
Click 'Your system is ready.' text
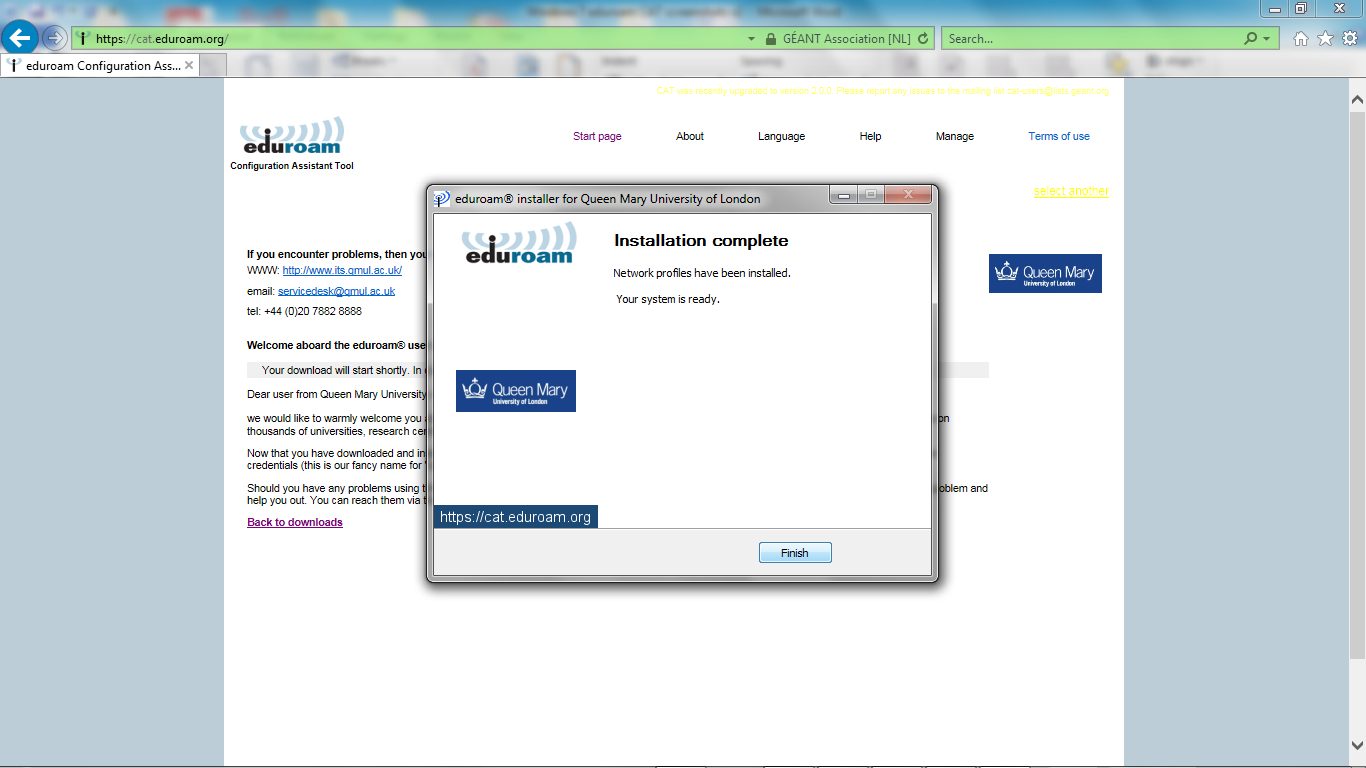(x=668, y=299)
